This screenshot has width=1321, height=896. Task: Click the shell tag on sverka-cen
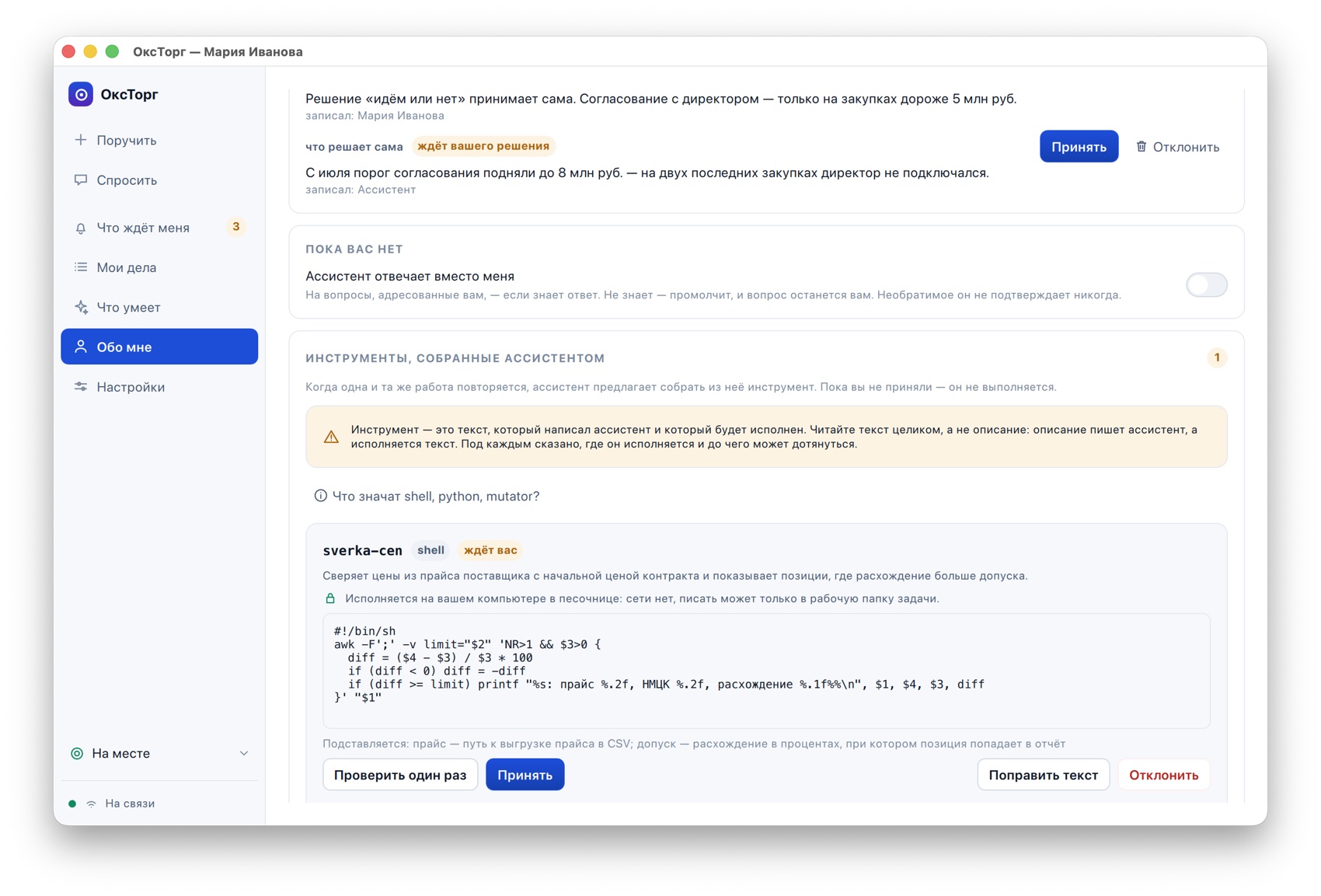[x=430, y=550]
